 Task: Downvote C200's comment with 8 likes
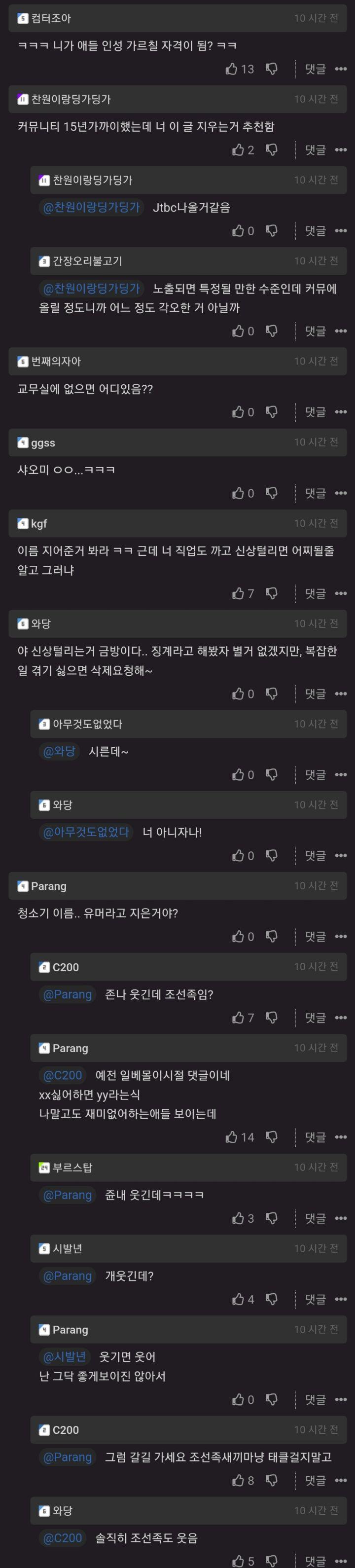[272, 1480]
